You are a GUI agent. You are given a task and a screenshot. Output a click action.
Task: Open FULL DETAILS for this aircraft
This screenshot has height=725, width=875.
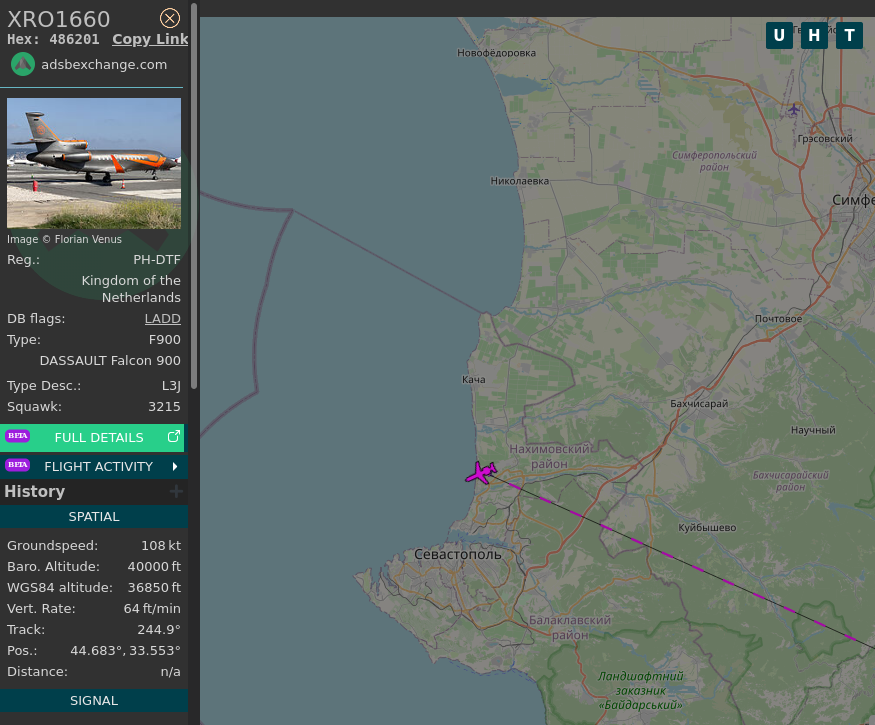92,438
